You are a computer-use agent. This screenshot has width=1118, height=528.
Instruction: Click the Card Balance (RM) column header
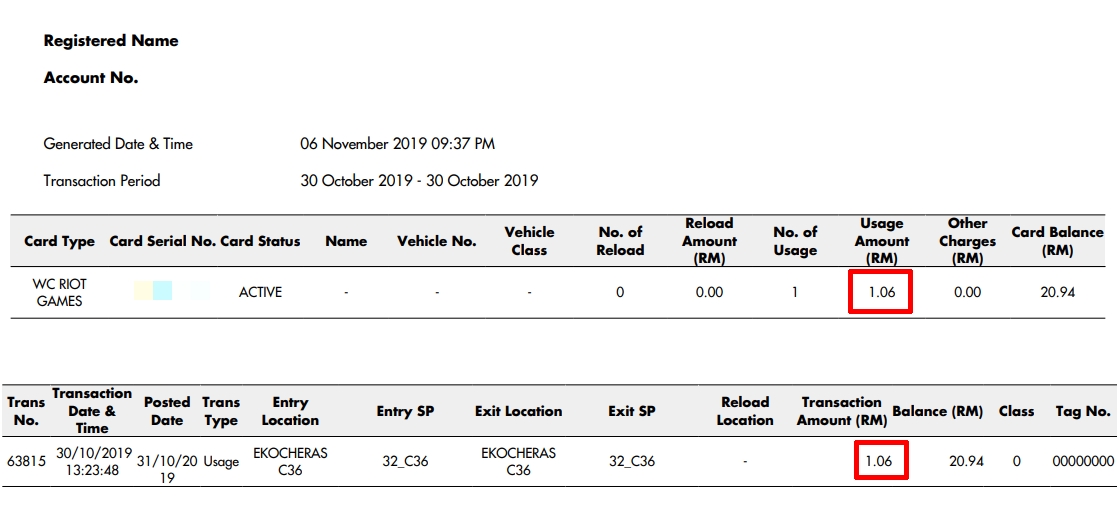coord(1057,241)
